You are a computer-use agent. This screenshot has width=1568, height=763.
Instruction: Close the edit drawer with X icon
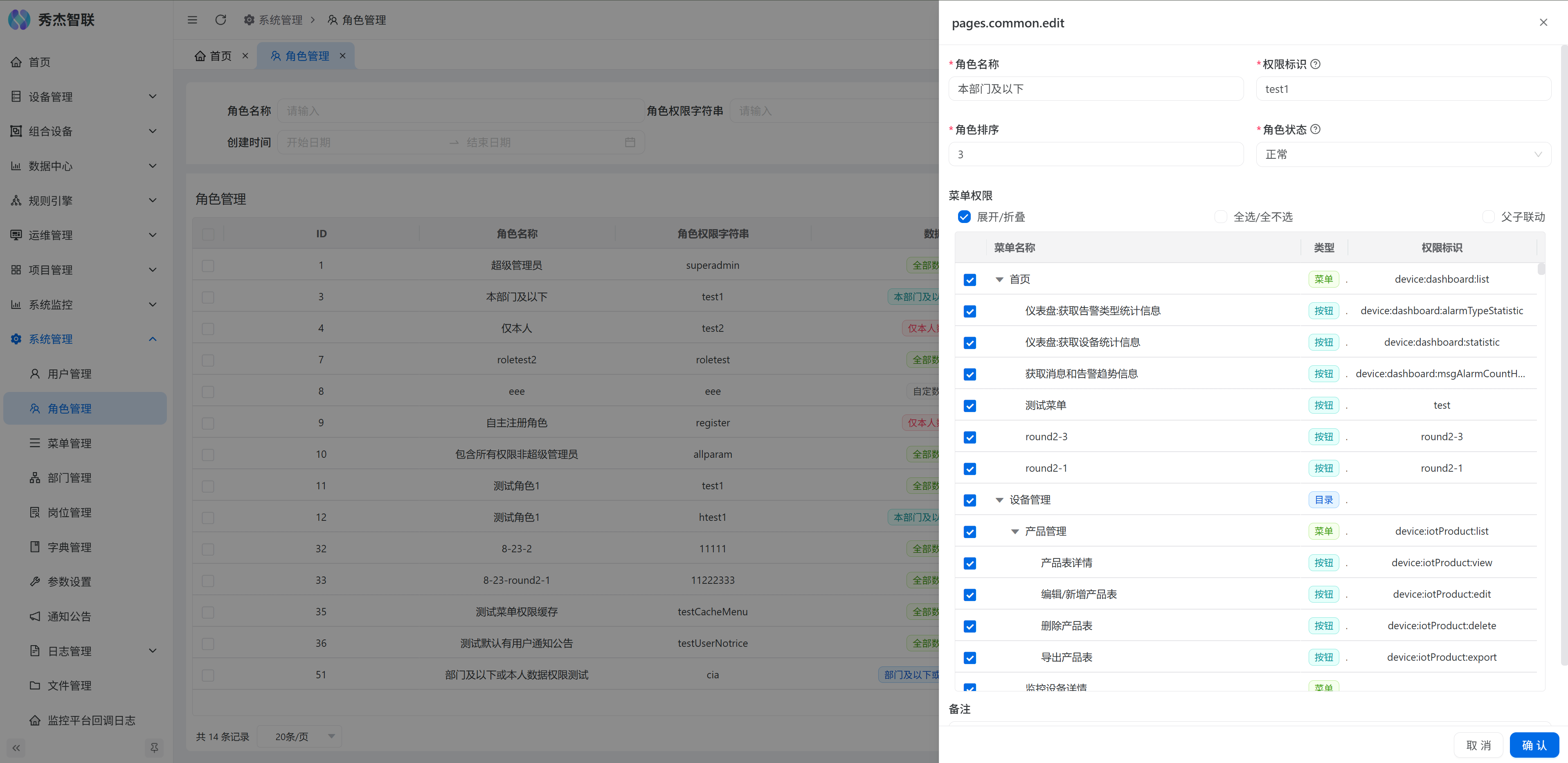pyautogui.click(x=1543, y=23)
